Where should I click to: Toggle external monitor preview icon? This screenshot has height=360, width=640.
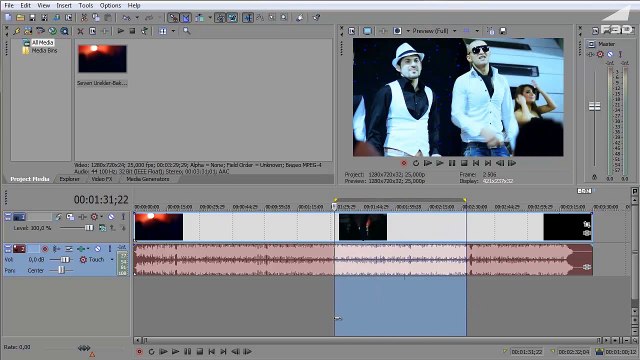point(367,31)
